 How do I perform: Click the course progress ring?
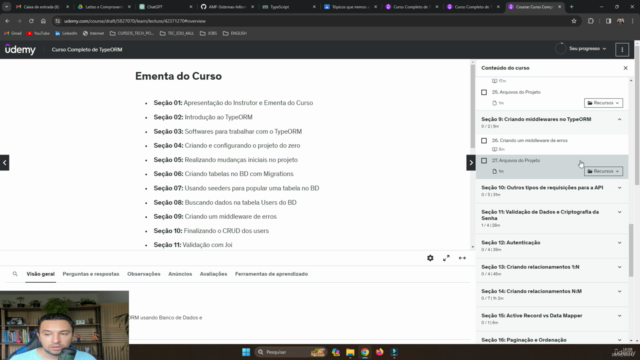click(x=560, y=49)
